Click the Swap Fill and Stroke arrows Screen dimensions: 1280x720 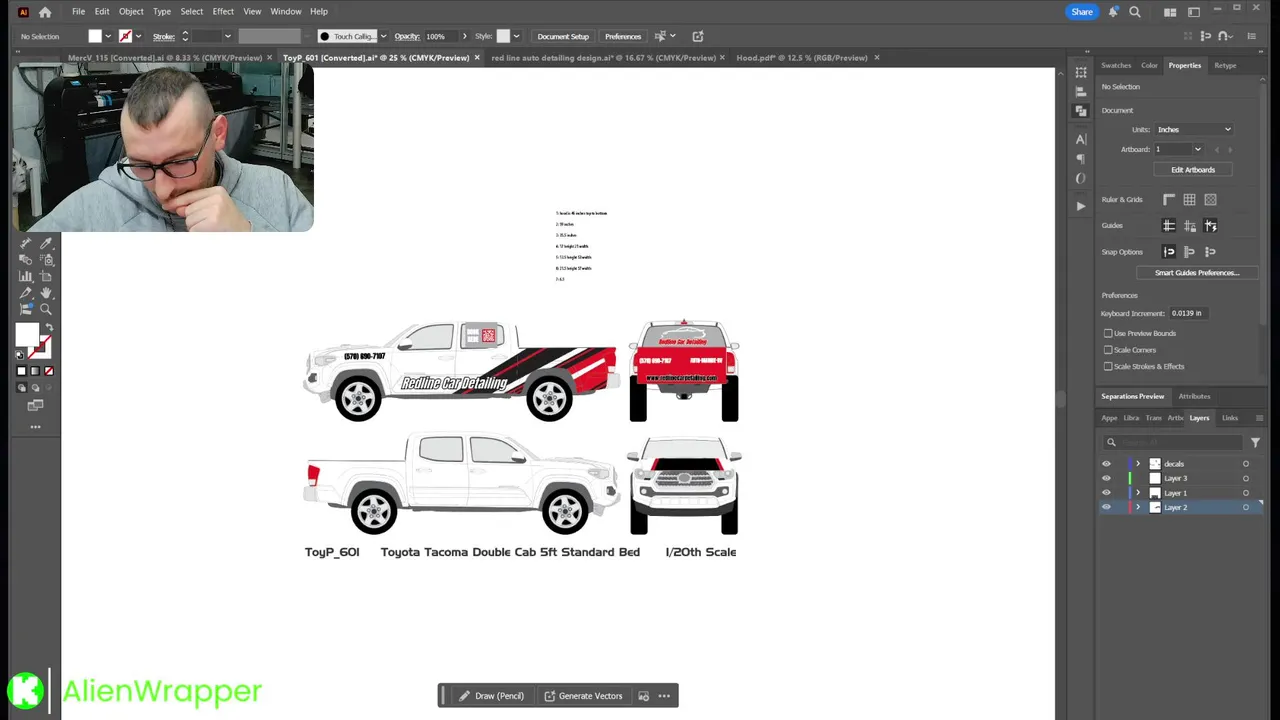[50, 327]
